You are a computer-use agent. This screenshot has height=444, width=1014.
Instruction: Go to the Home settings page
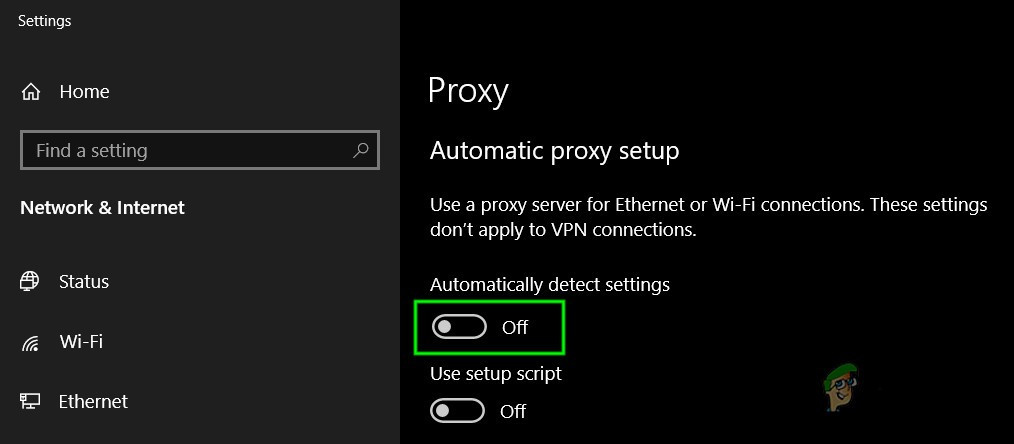(84, 92)
